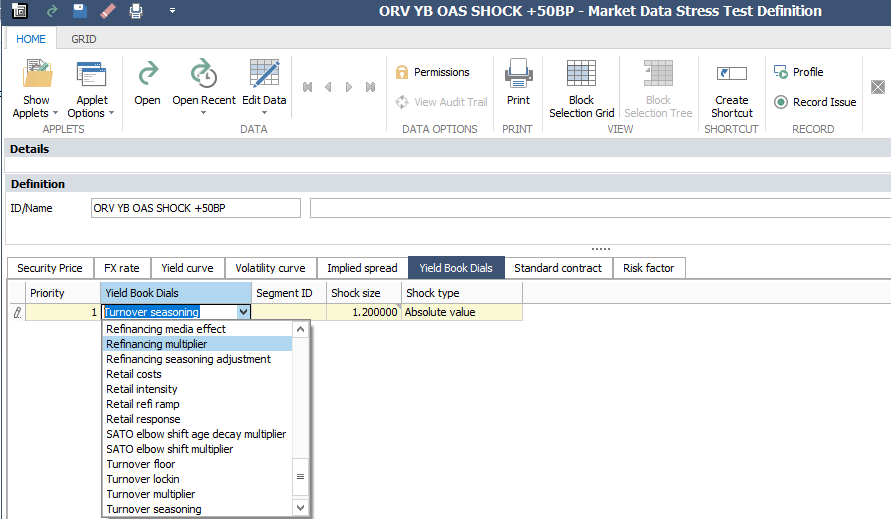
Task: Choose Retail response option
Action: pos(197,419)
